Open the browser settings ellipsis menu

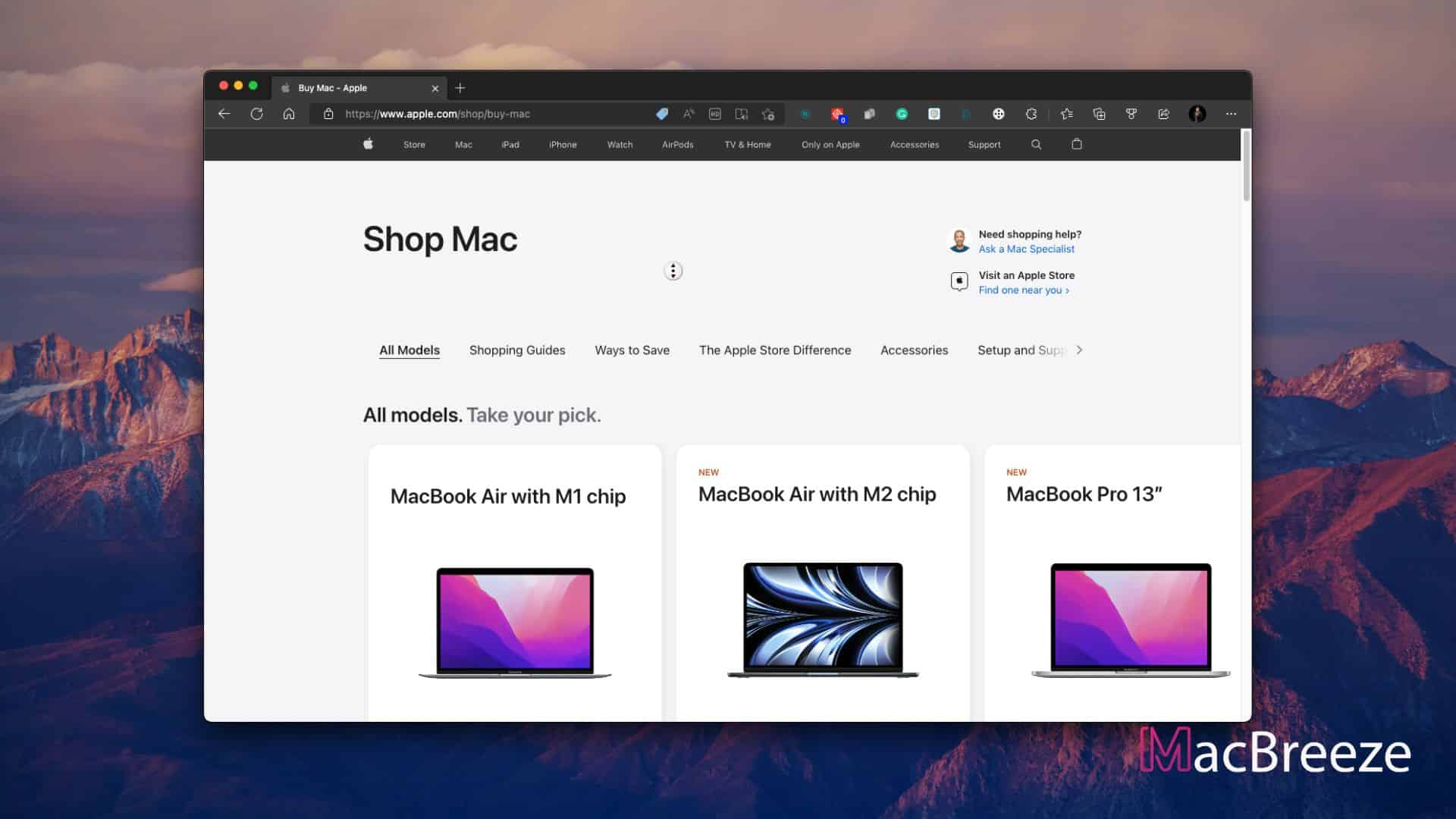[x=1230, y=114]
